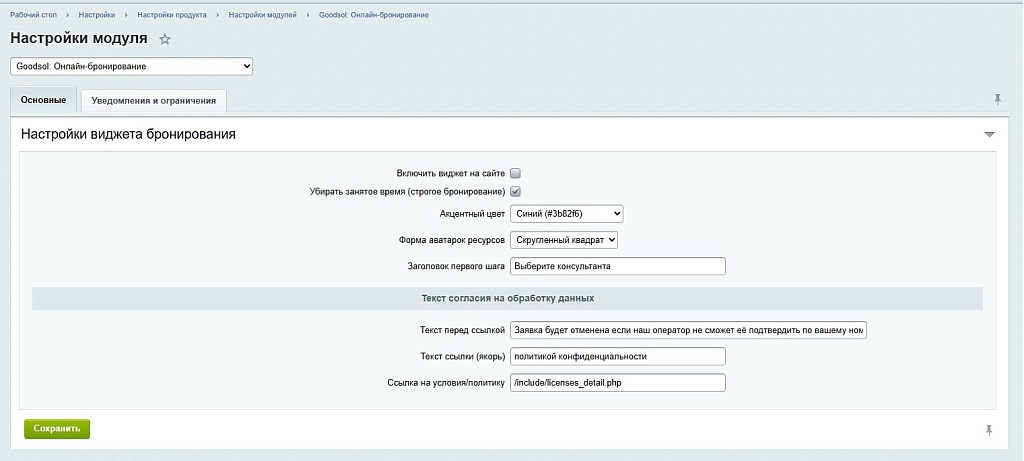Click the Акцентный цвет label

coord(473,214)
